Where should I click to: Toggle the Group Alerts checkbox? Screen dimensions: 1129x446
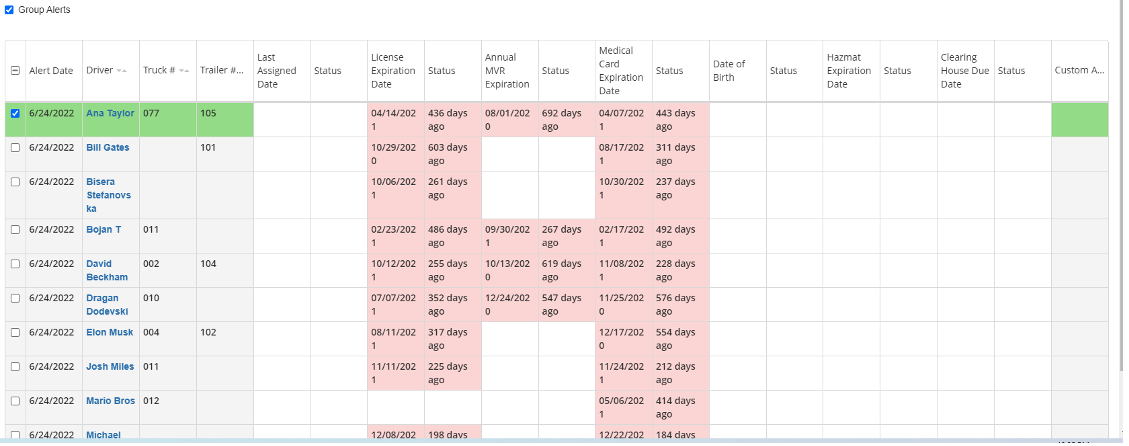9,10
